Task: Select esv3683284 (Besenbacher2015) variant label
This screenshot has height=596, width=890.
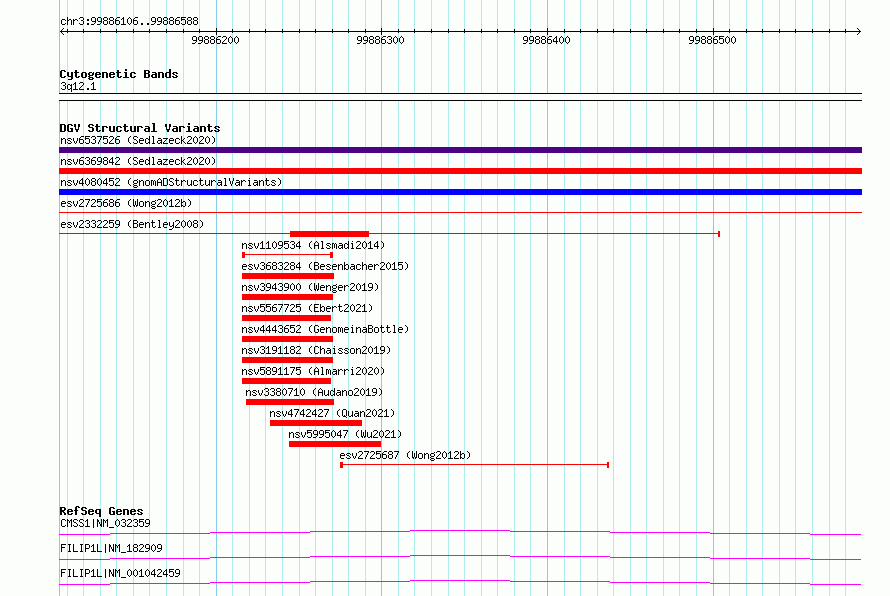Action: [x=325, y=266]
